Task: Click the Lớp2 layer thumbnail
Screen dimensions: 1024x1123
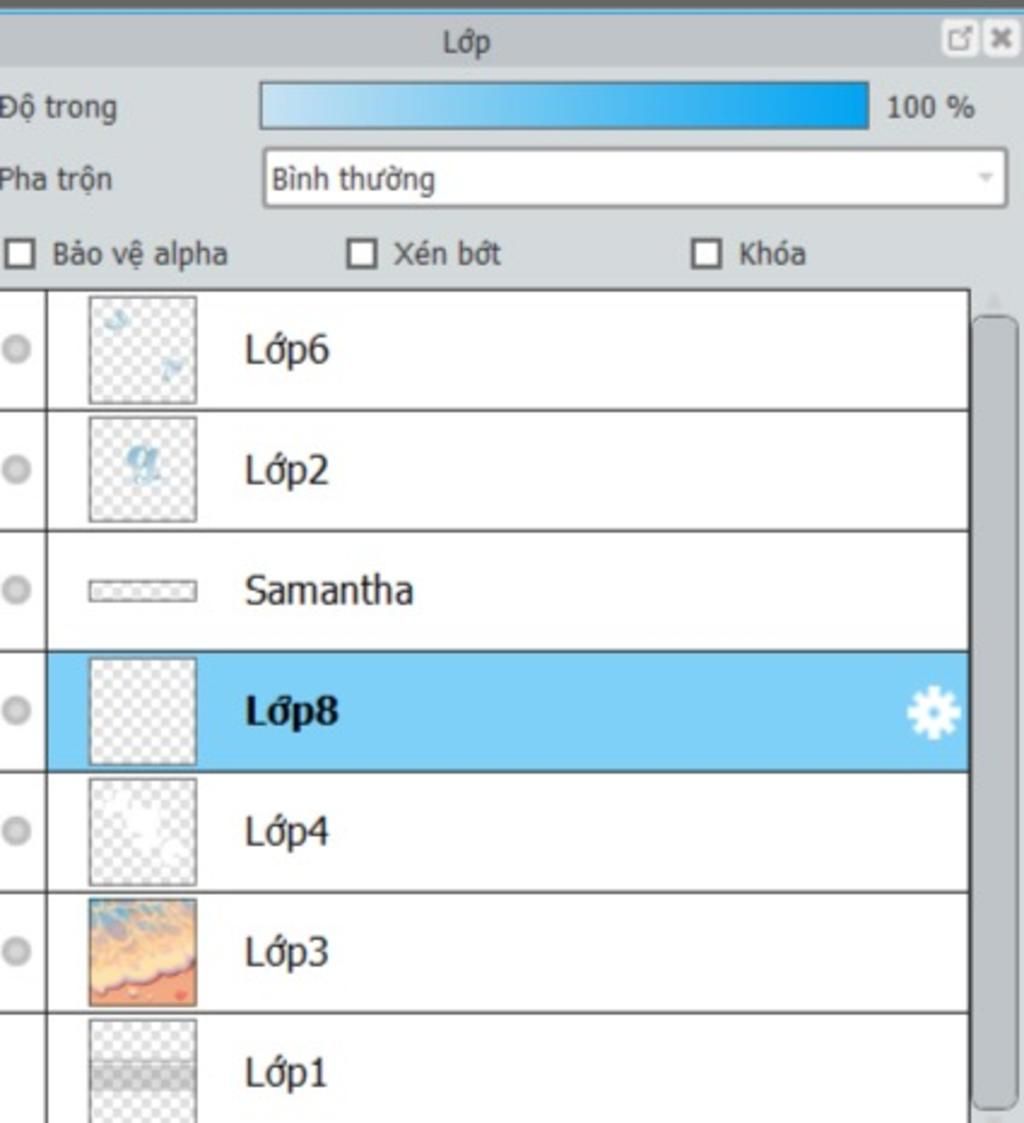Action: click(x=143, y=470)
